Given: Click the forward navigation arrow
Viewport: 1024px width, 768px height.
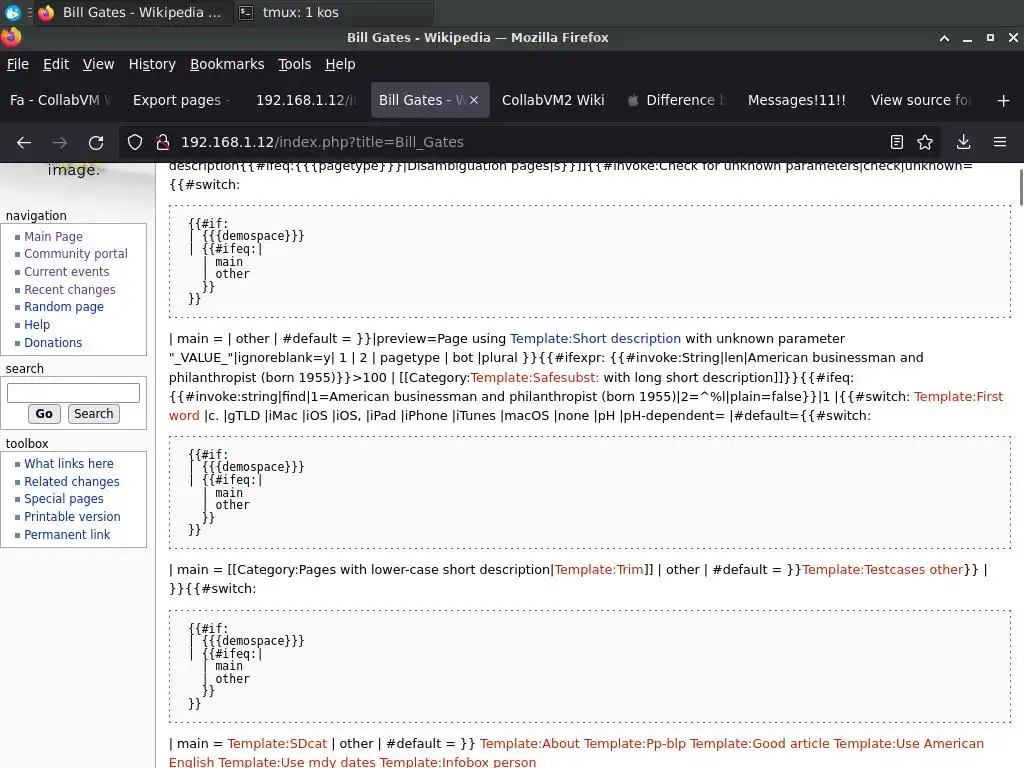Looking at the screenshot, I should (60, 142).
